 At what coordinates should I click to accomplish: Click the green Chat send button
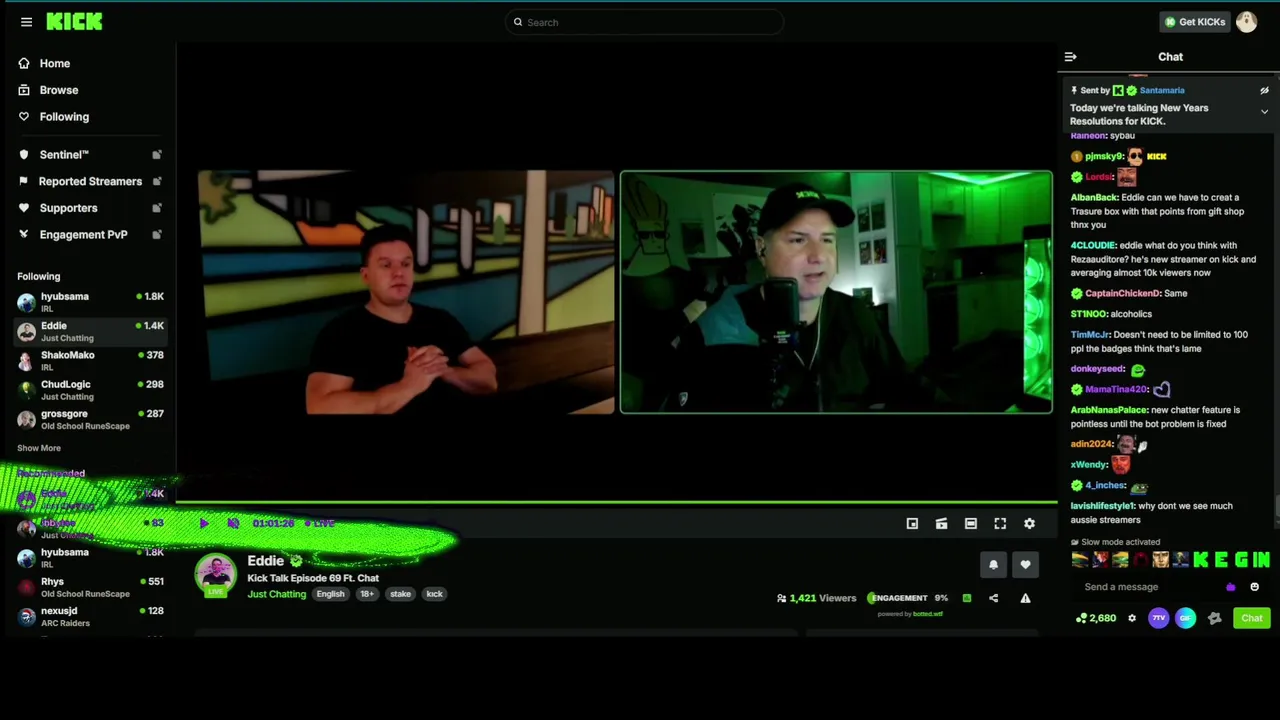click(x=1251, y=618)
